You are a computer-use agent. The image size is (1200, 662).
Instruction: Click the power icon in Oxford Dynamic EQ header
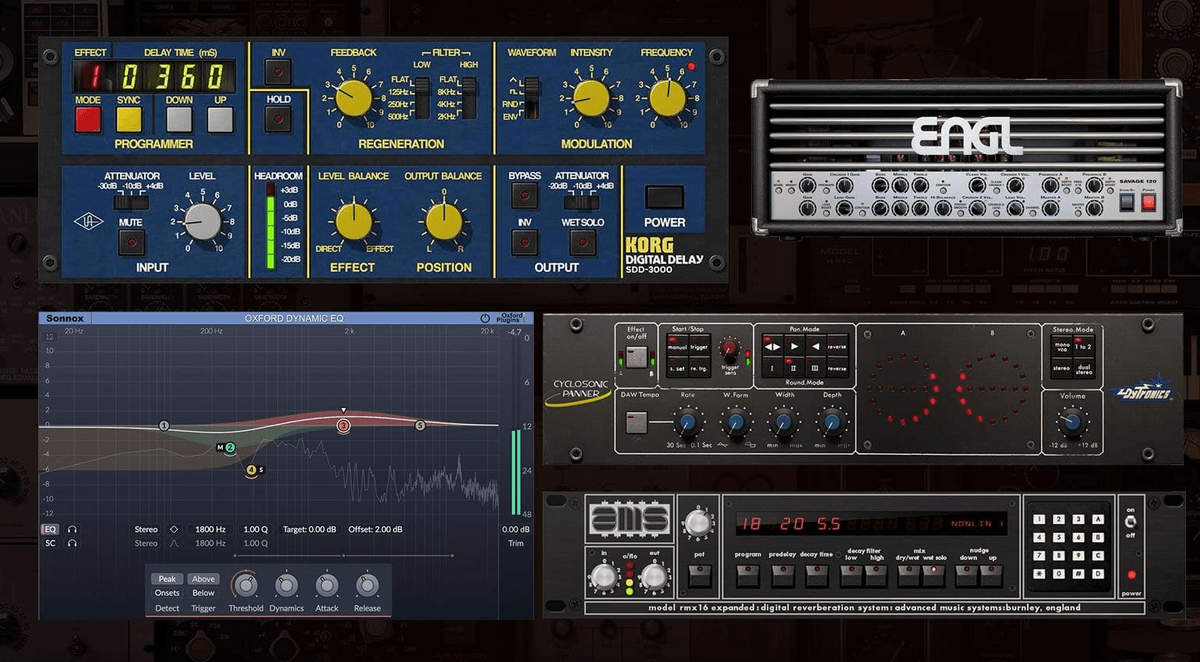point(485,318)
